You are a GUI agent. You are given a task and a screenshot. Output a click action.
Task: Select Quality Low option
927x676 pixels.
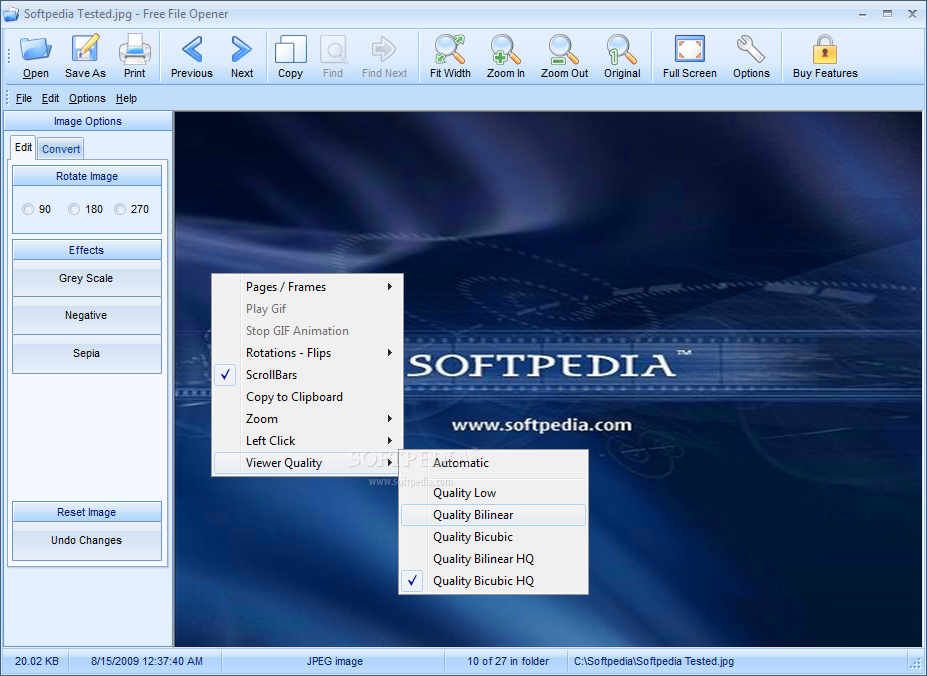(x=494, y=493)
